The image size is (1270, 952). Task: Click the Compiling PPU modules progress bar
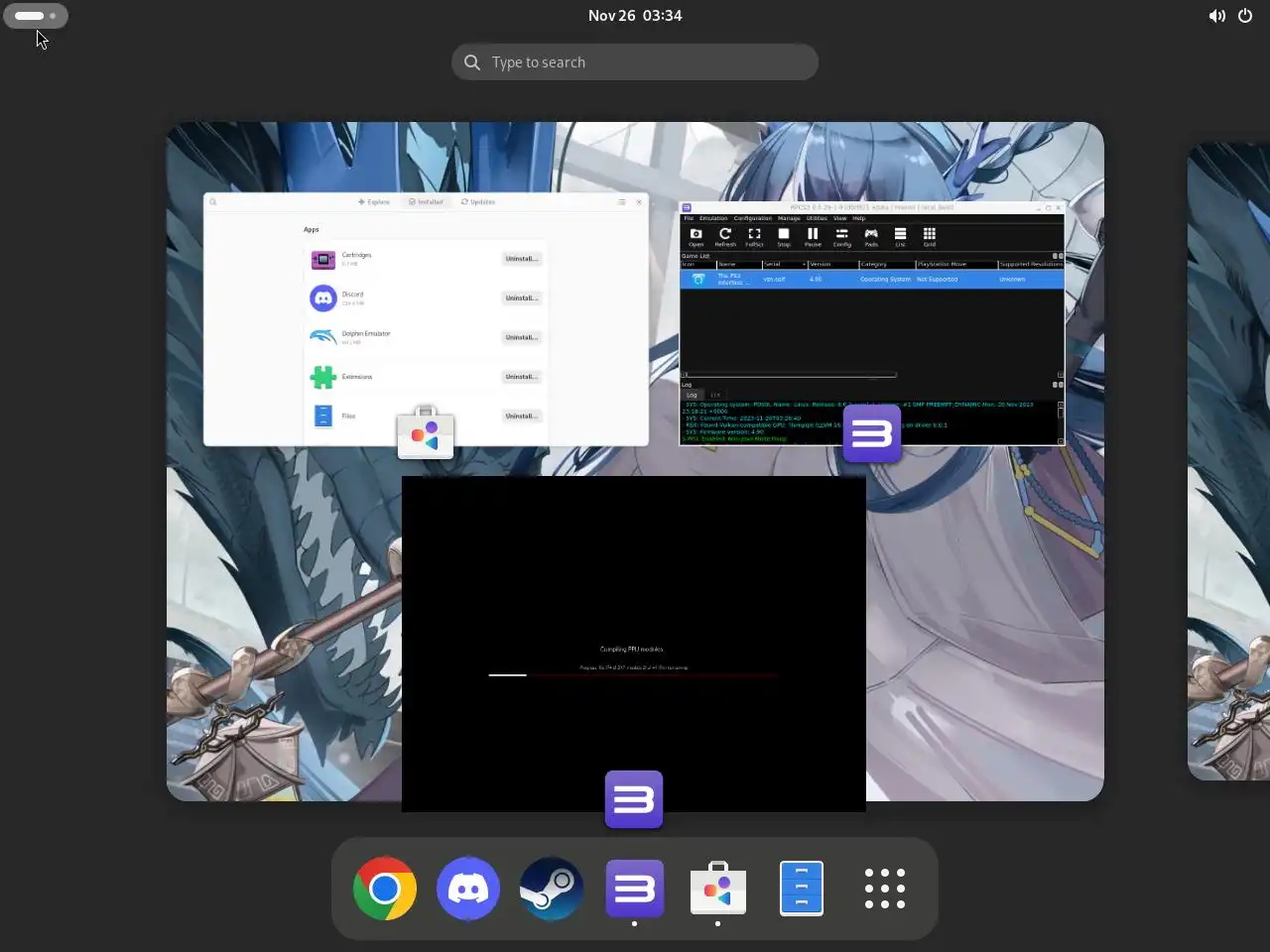tap(632, 675)
